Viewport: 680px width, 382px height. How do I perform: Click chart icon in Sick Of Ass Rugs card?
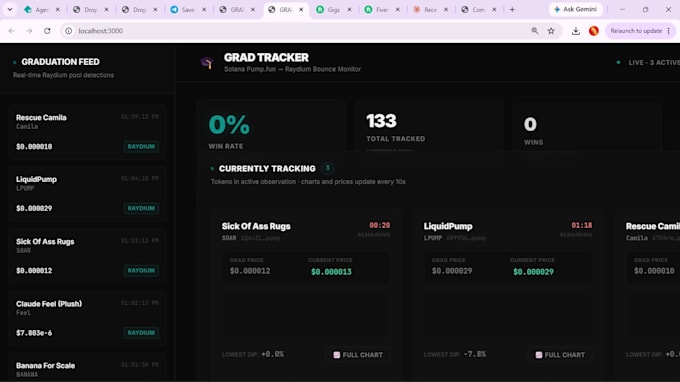point(337,355)
